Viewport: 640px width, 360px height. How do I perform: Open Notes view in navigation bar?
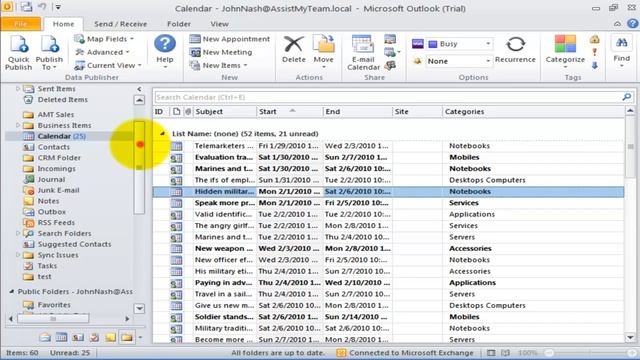pyautogui.click(x=110, y=337)
